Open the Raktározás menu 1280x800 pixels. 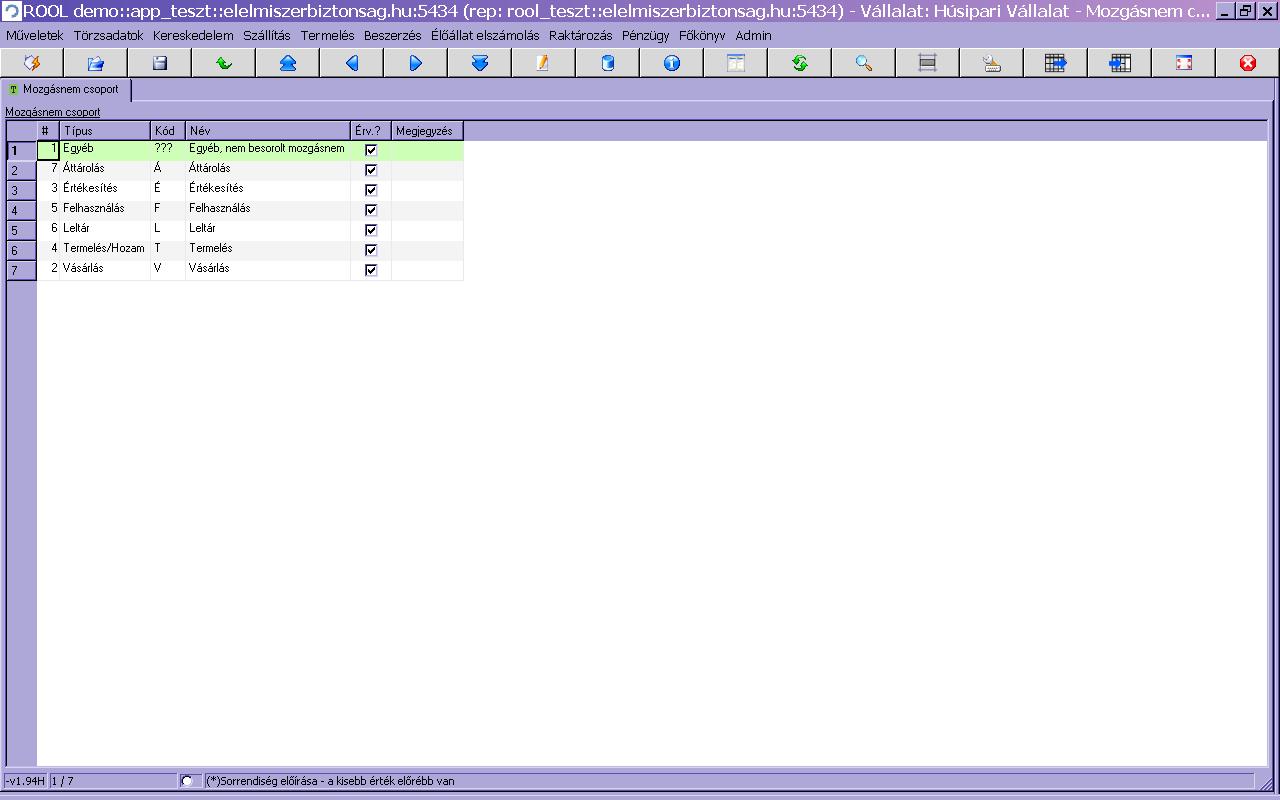(x=581, y=35)
